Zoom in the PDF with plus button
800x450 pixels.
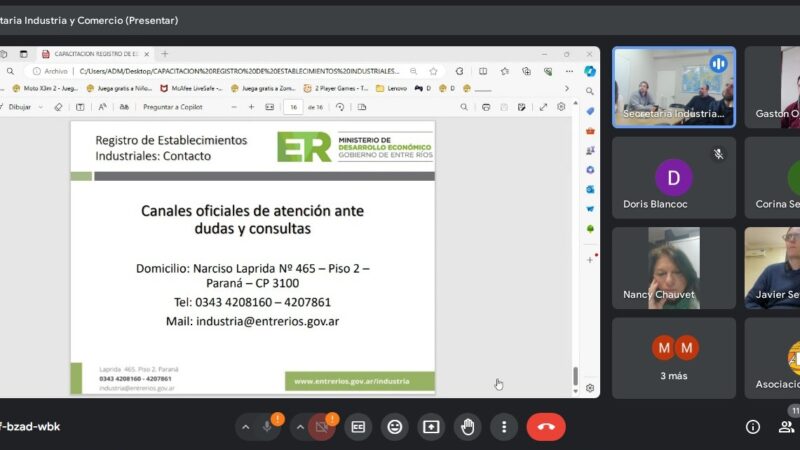[252, 107]
